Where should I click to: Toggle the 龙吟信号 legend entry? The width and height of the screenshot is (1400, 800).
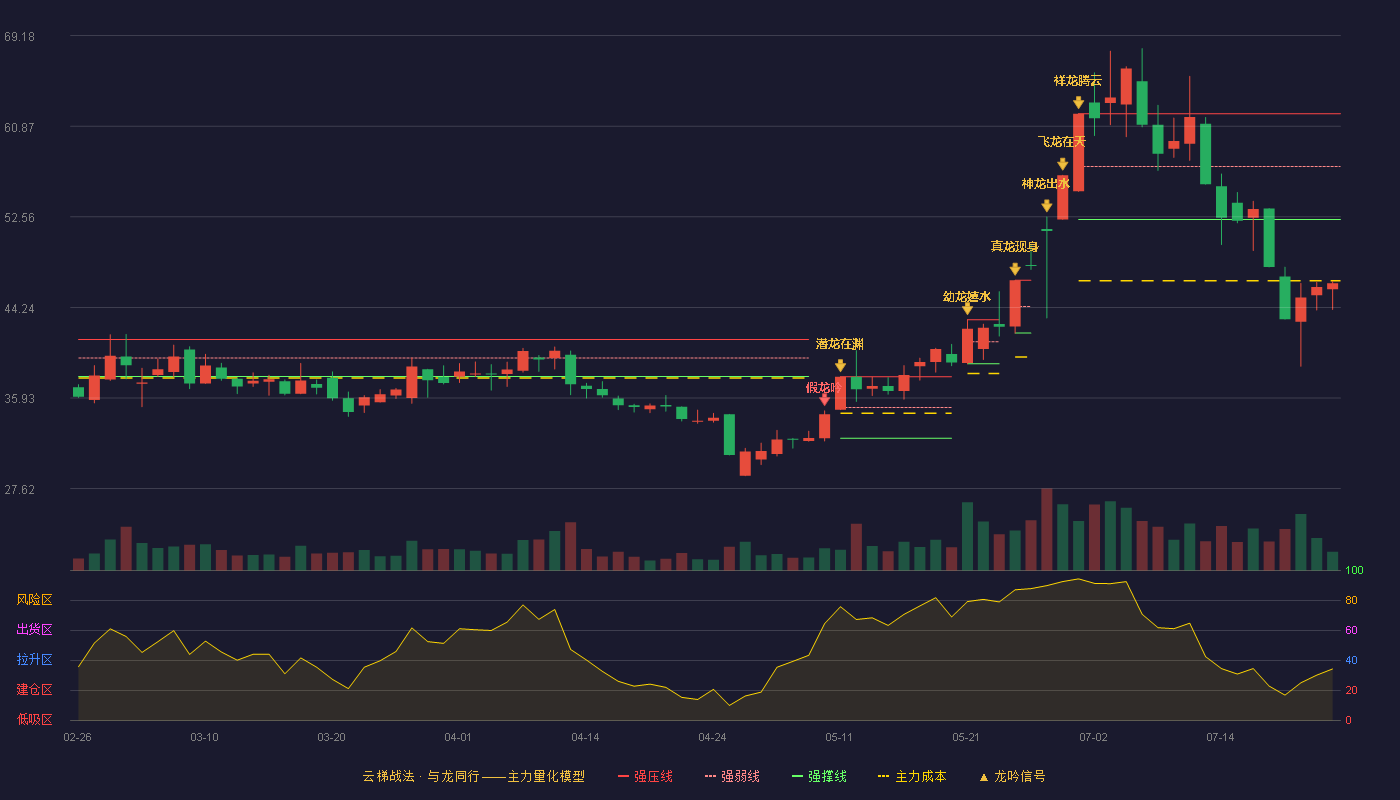coord(1011,776)
